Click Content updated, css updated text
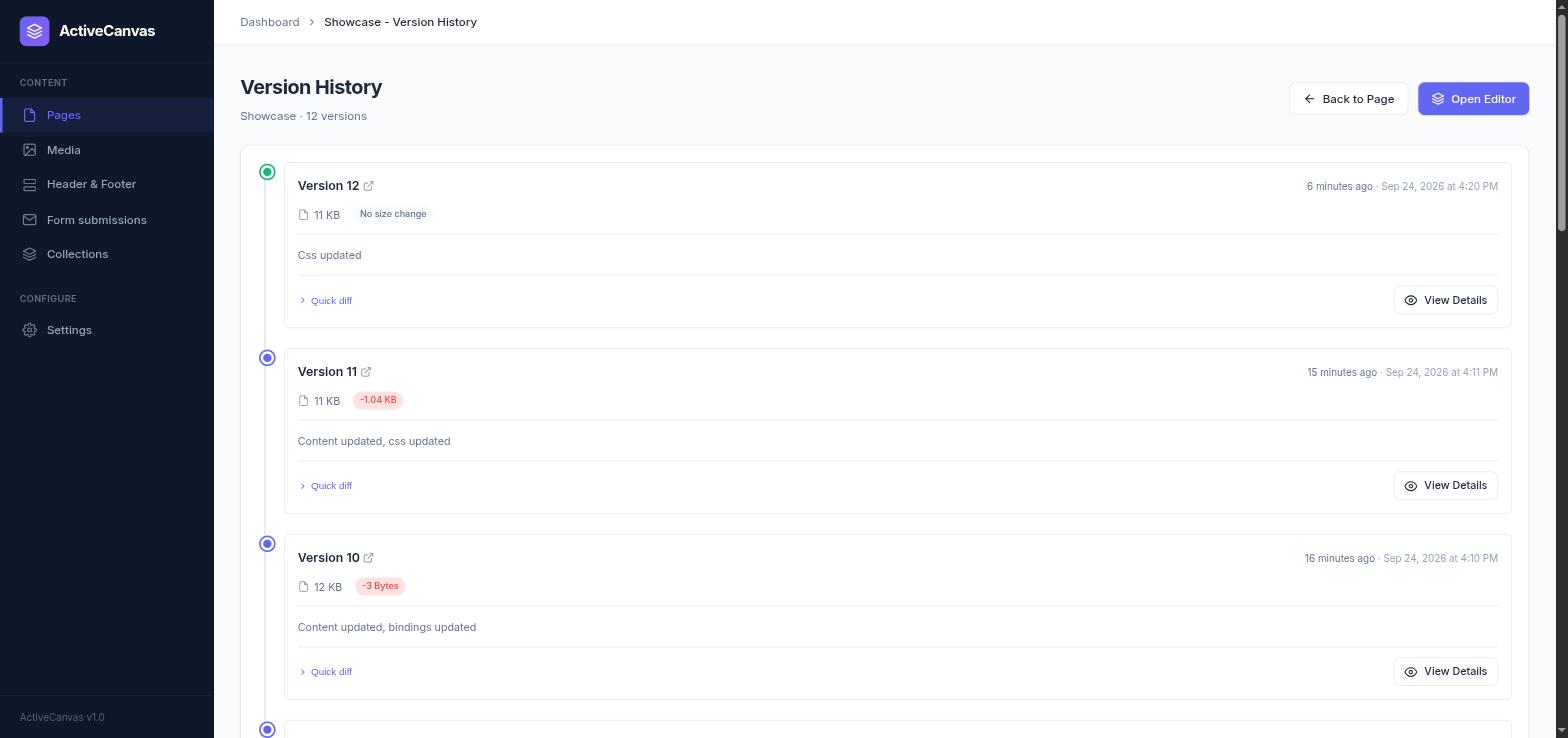The image size is (1568, 738). point(374,441)
